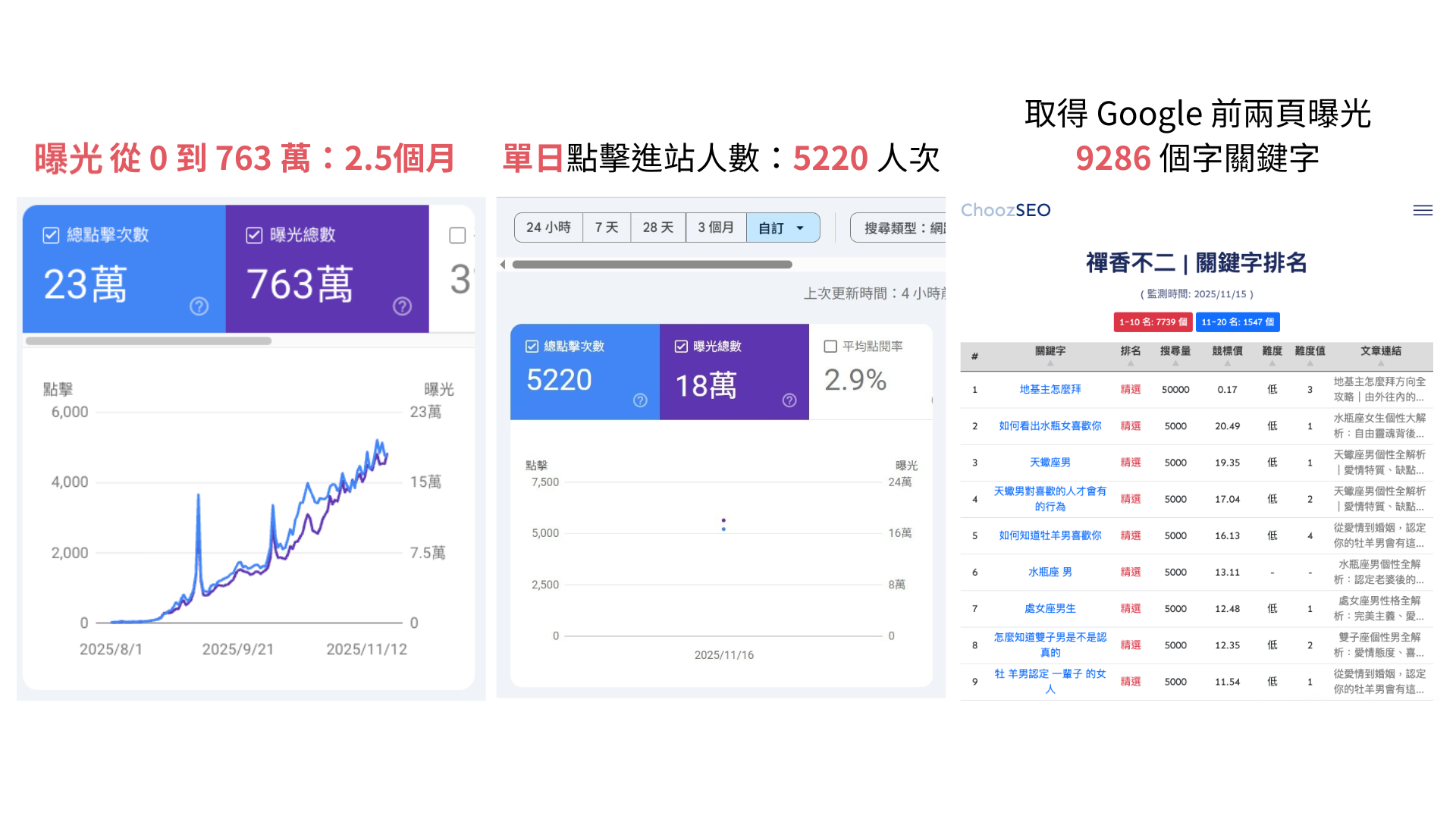Click help icon on 763萬 impressions card
The height and width of the screenshot is (819, 1456).
click(402, 306)
